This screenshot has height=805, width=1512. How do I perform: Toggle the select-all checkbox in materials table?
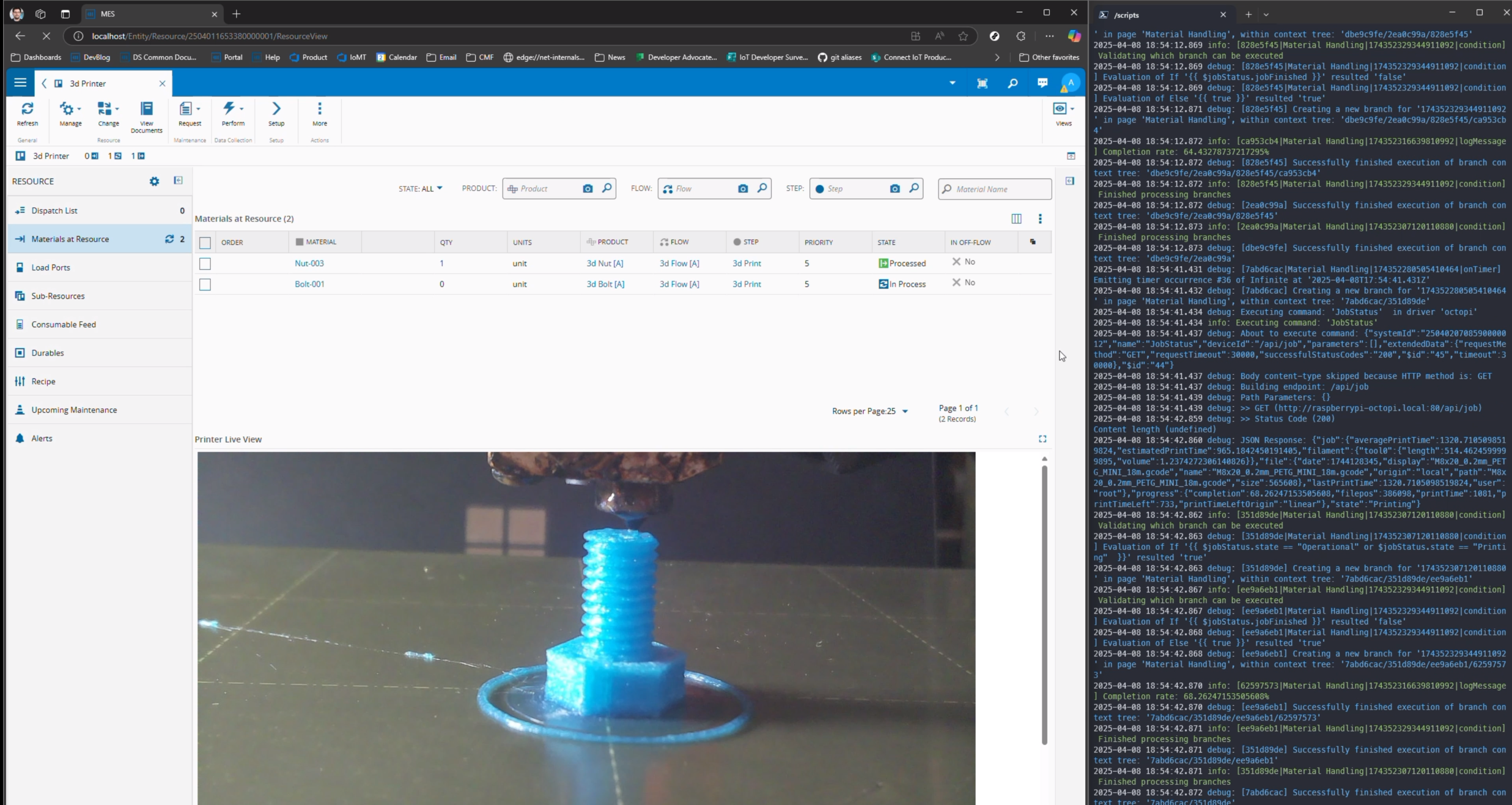[205, 242]
